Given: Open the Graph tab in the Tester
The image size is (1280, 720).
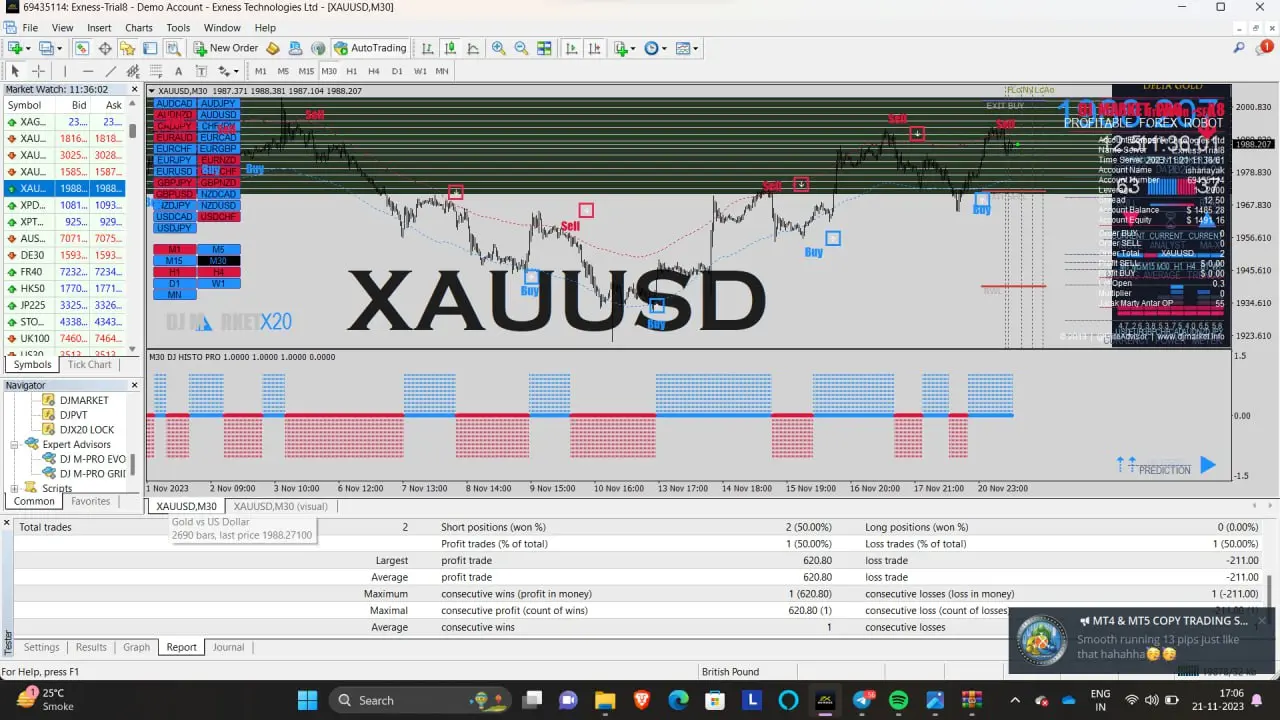Looking at the screenshot, I should [136, 647].
